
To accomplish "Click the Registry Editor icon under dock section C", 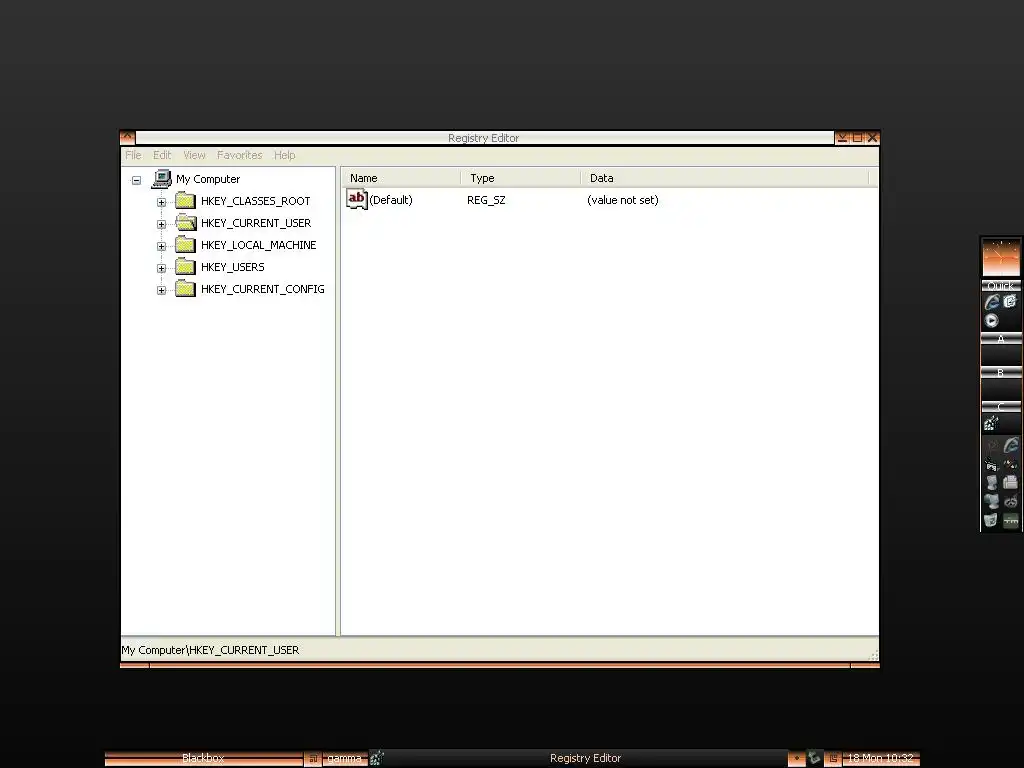I will pyautogui.click(x=991, y=424).
